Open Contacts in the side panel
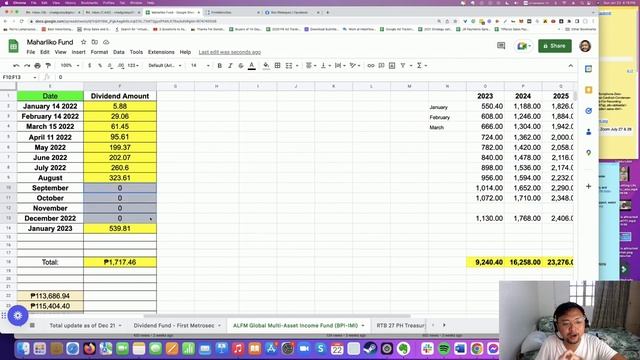 589,132
